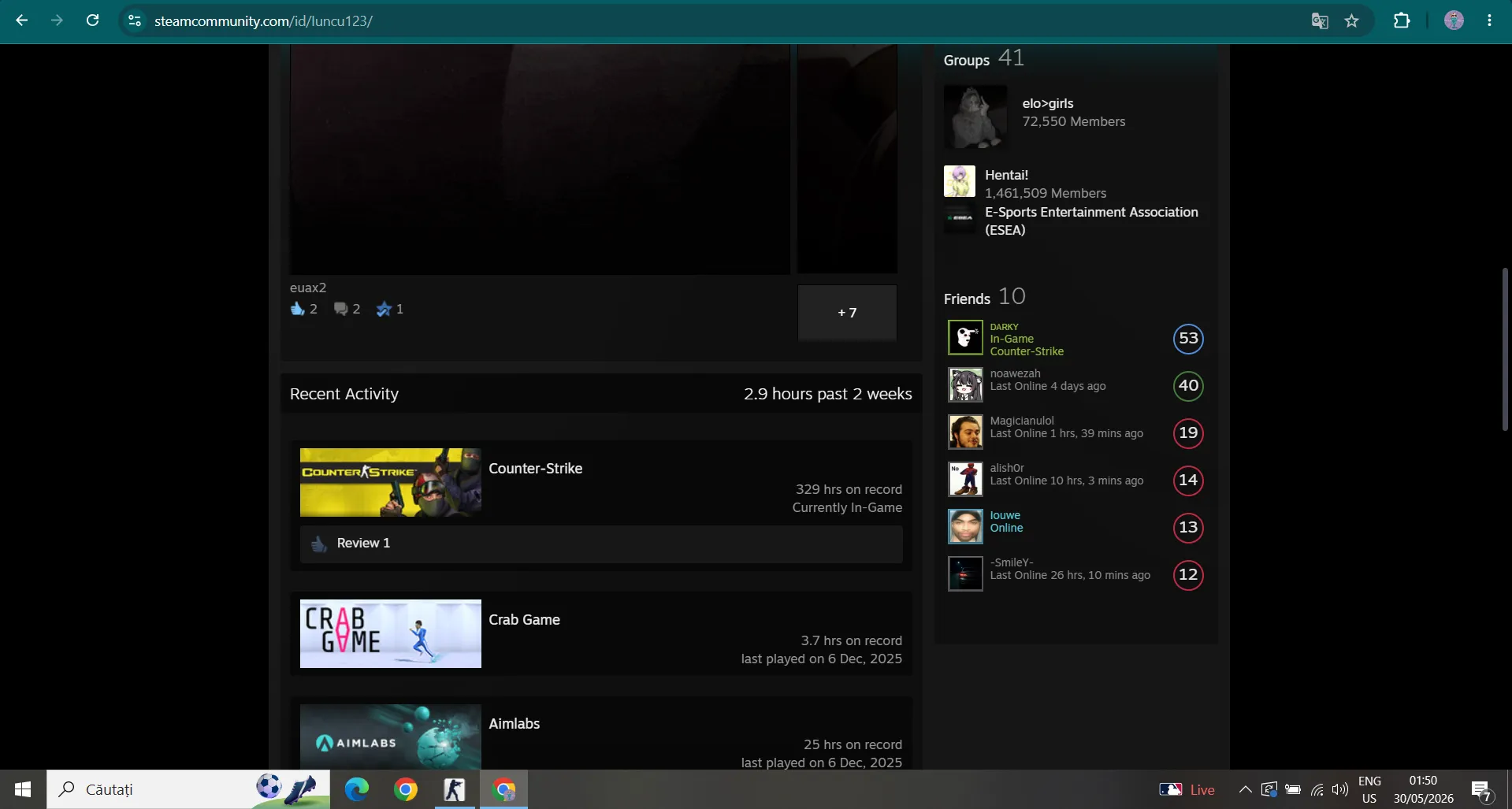The width and height of the screenshot is (1512, 809).
Task: Open the +7 more screenshots tile
Action: pos(847,313)
